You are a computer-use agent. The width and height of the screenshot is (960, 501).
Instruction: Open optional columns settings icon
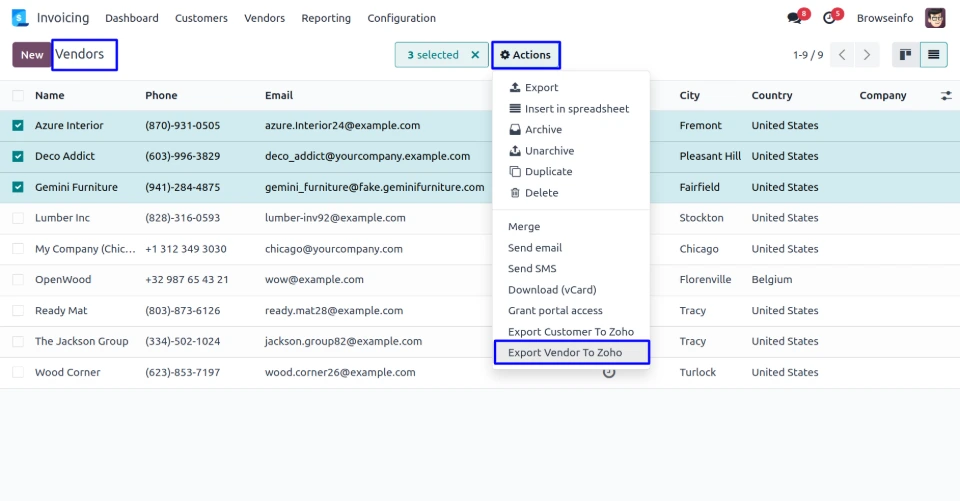[946, 96]
